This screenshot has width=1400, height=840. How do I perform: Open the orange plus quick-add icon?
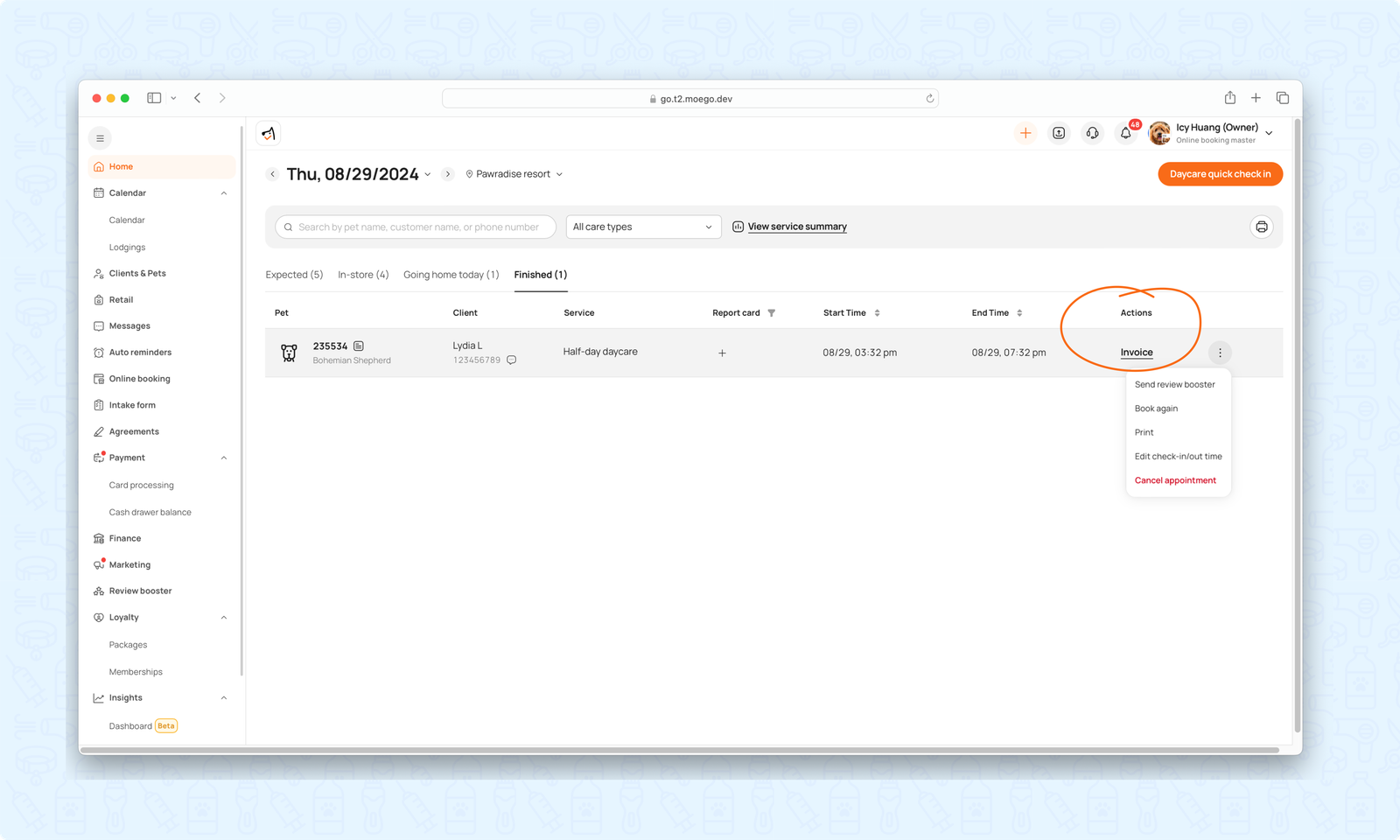1025,133
